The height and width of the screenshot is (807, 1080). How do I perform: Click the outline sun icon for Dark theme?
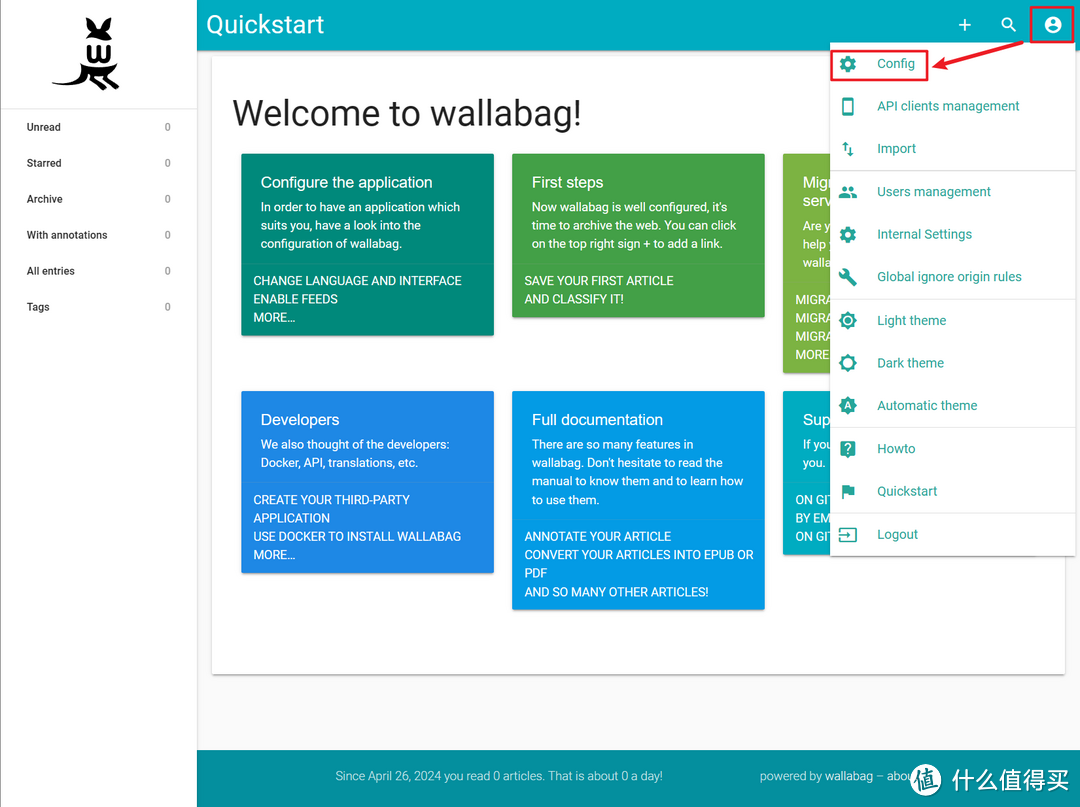pyautogui.click(x=848, y=363)
